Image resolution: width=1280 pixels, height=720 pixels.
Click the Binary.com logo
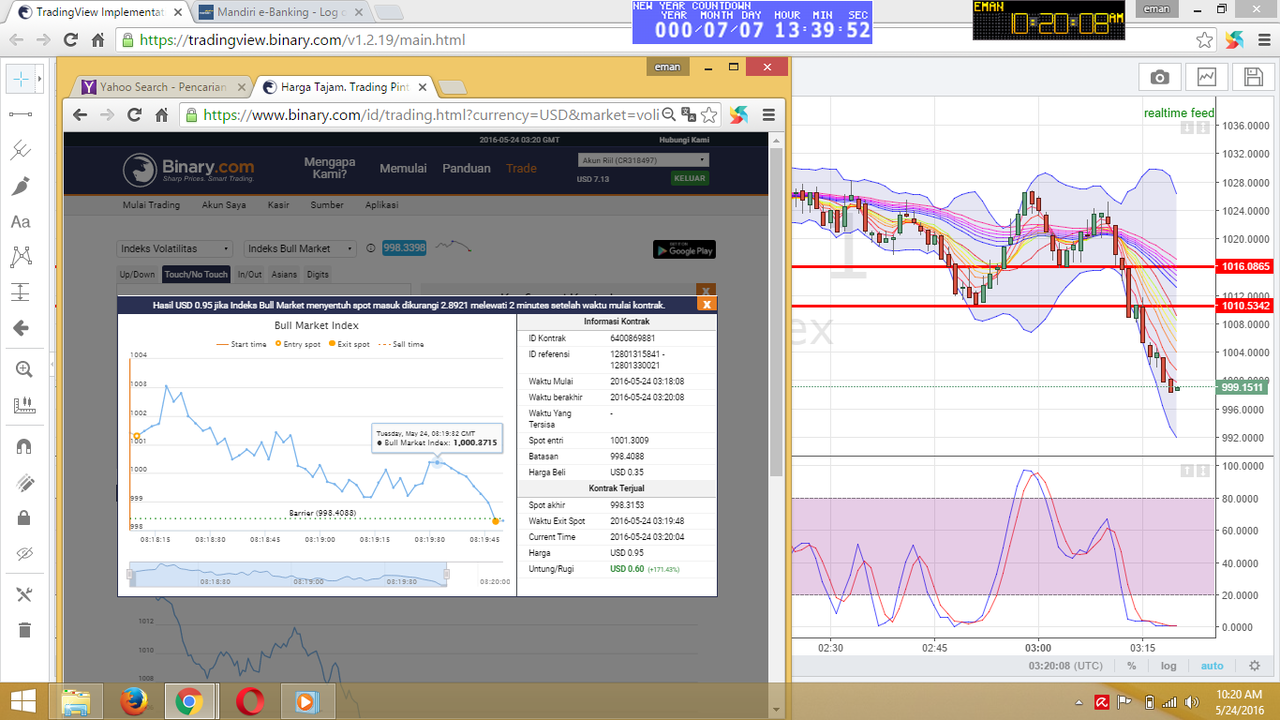189,169
